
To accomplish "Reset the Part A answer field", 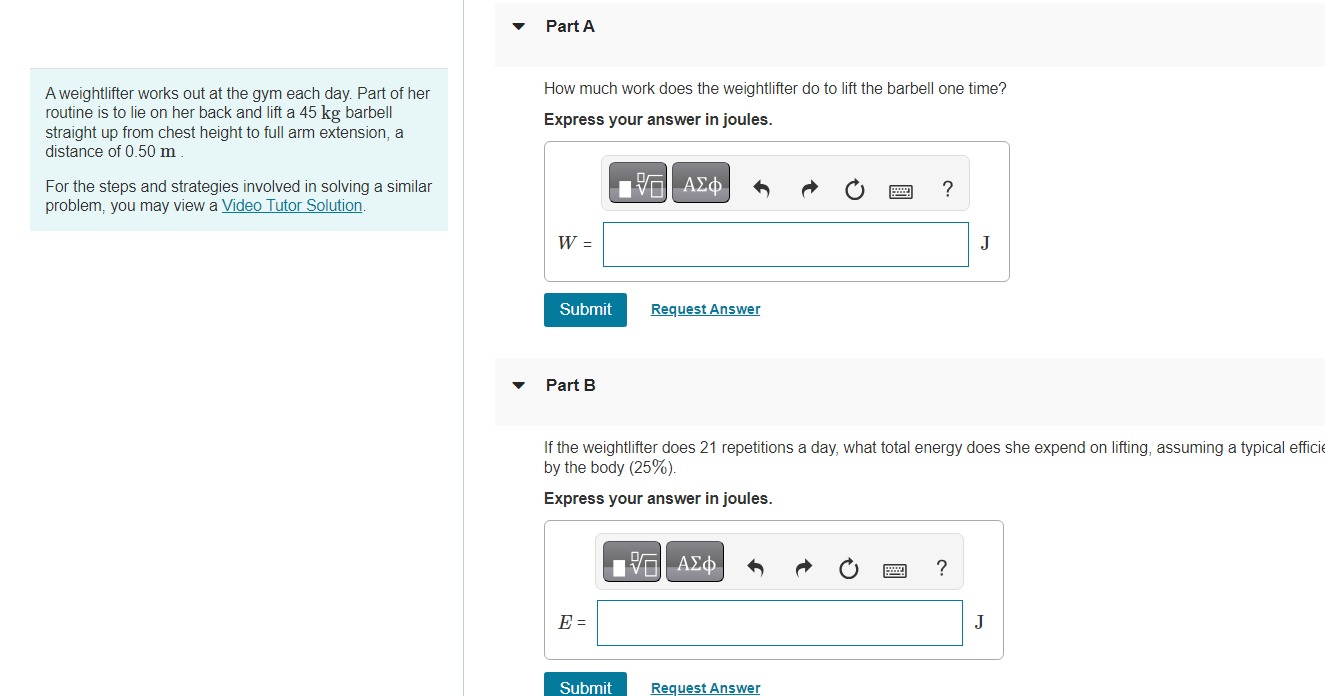I will click(854, 189).
